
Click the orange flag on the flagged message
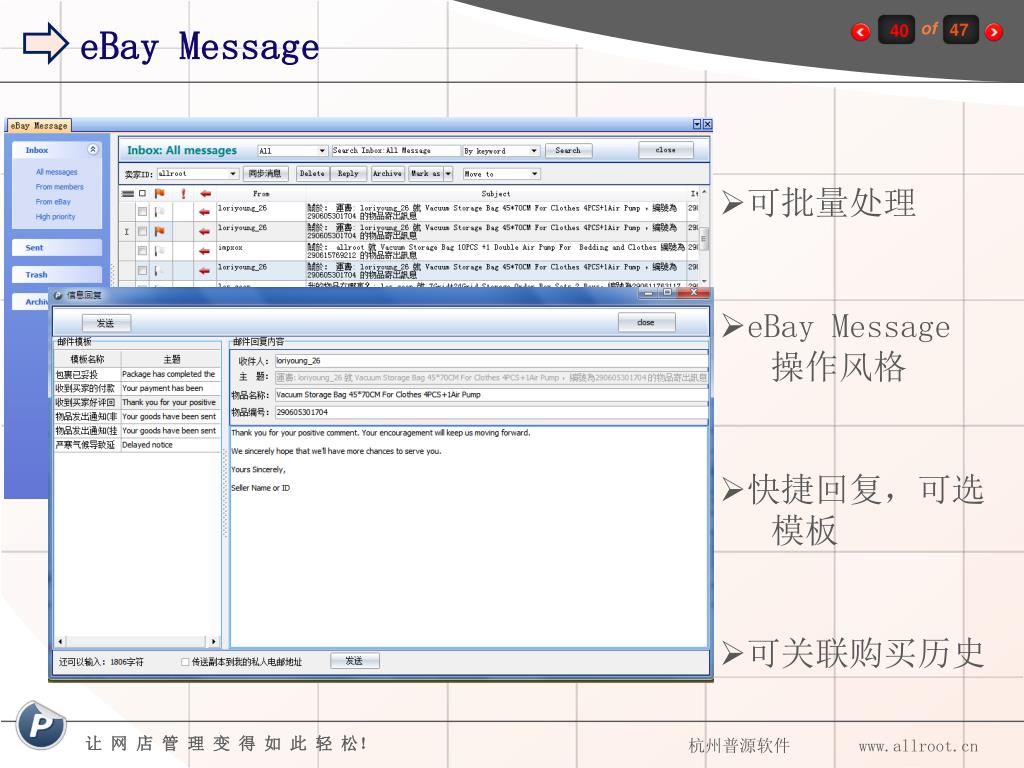[159, 231]
